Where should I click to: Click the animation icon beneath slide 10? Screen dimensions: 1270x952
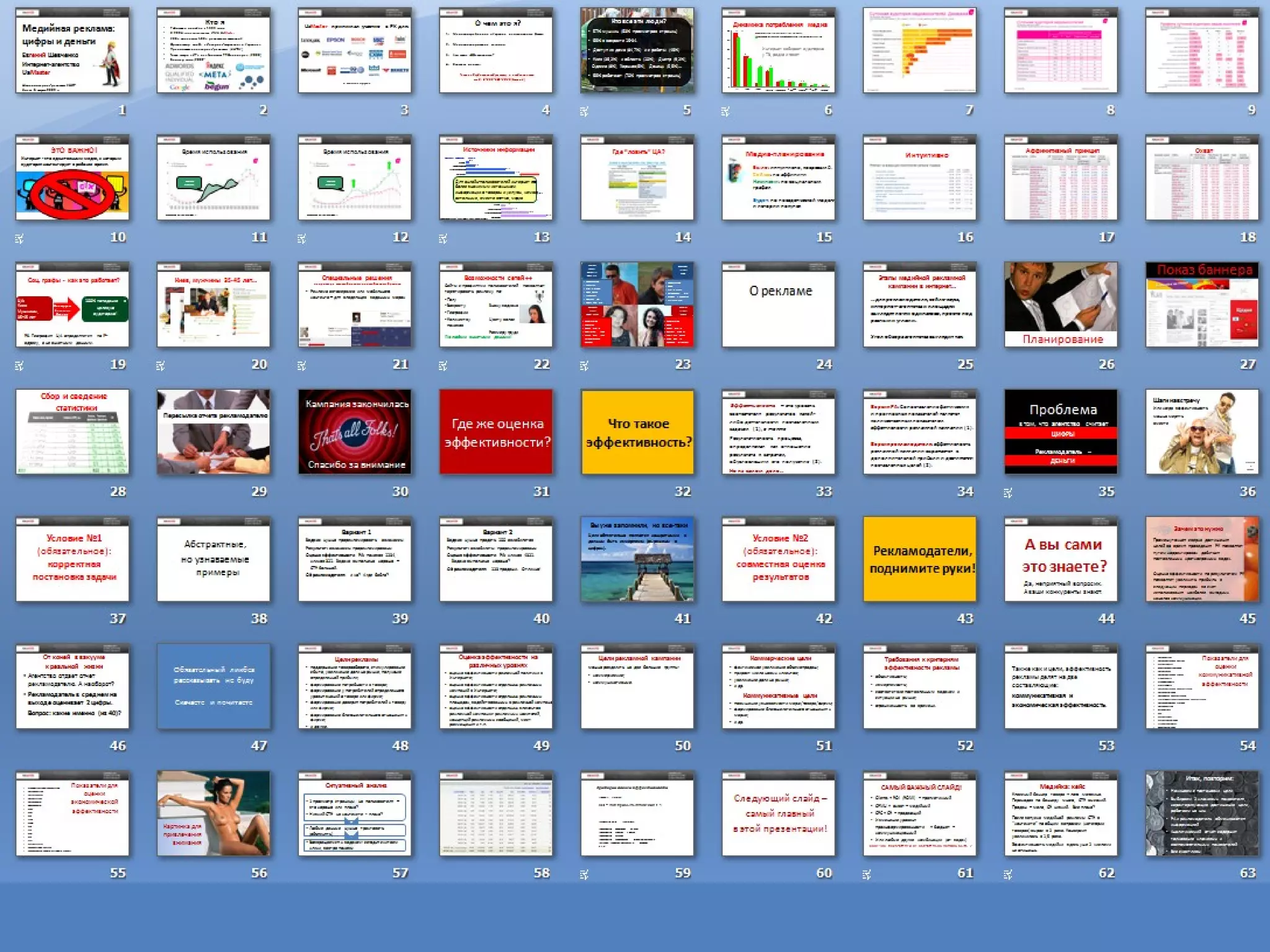point(19,239)
